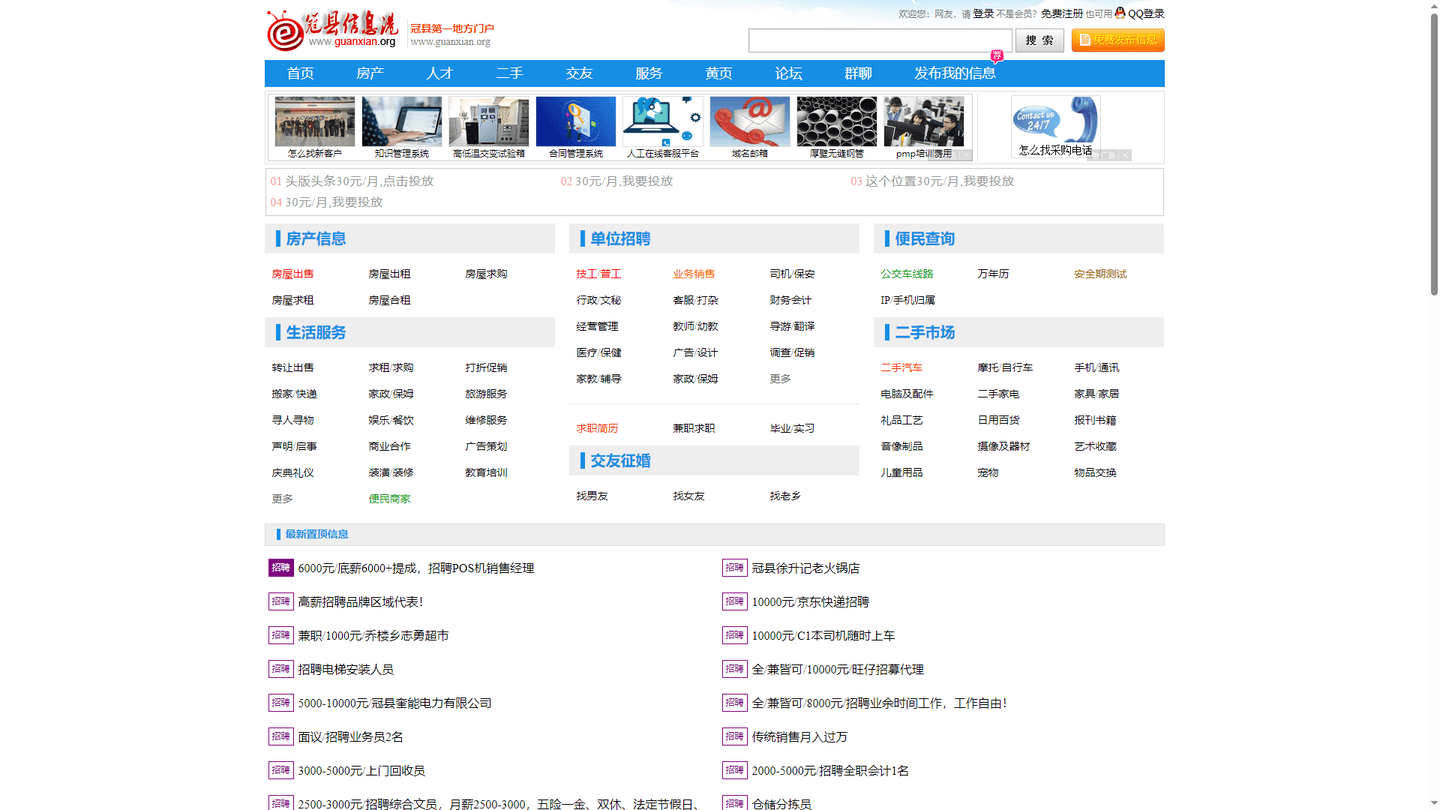Click the 免费注册 link
Viewport: 1440px width, 810px height.
click(x=1062, y=14)
